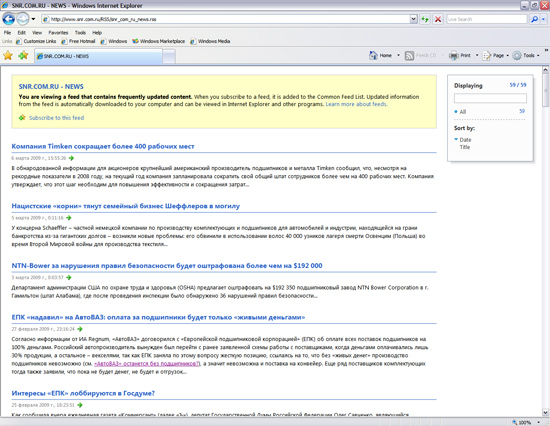
Task: Click the vertical scrollbar up arrow
Action: click(545, 70)
